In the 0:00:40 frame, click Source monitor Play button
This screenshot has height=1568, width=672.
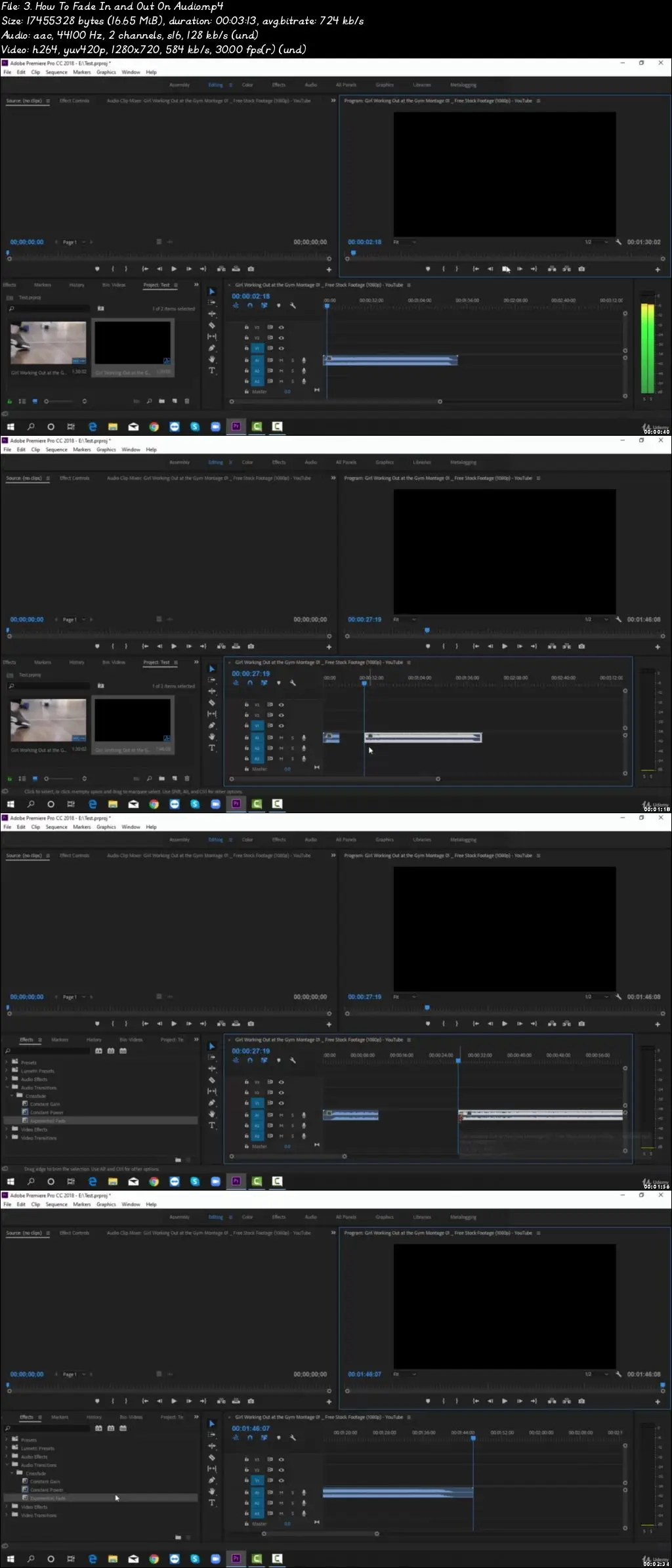174,268
